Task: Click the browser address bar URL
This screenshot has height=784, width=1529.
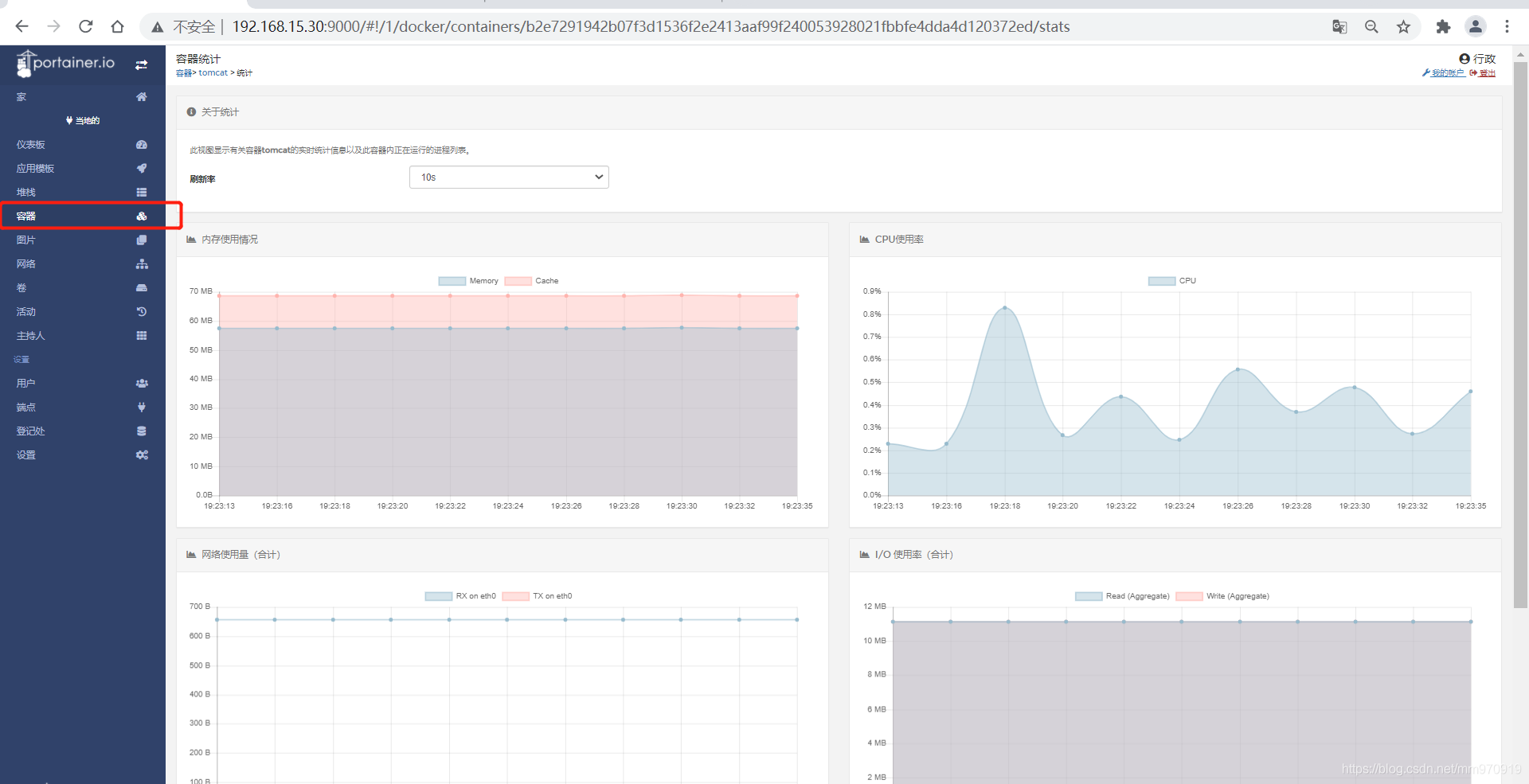Action: click(650, 26)
